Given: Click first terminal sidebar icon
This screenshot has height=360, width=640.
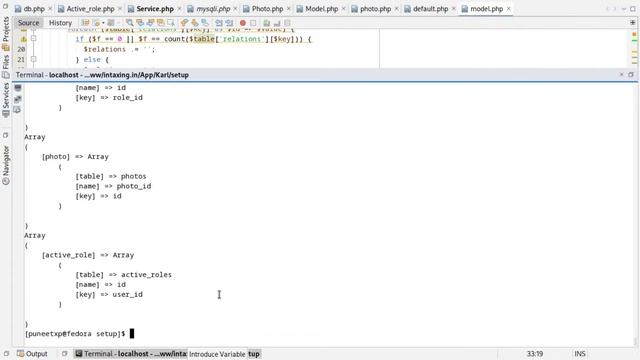Looking at the screenshot, I should coord(18,88).
